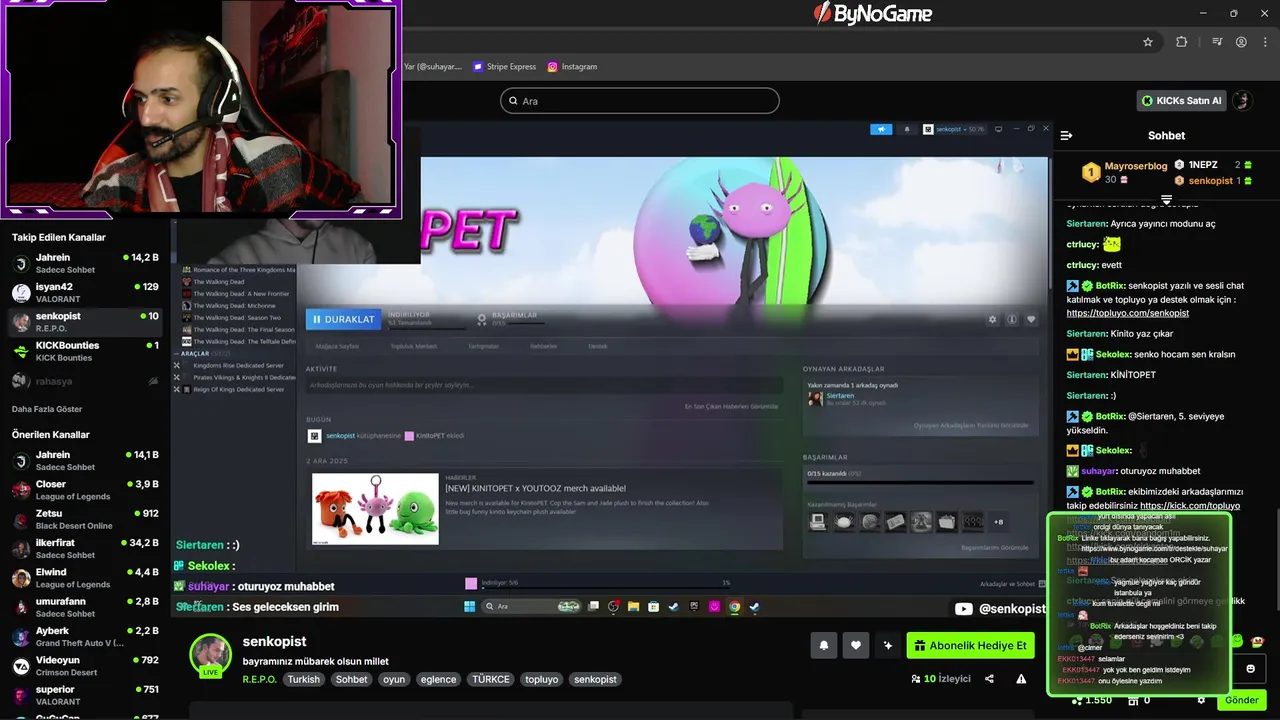Click the Steam activity comment input field
1280x720 pixels.
pyautogui.click(x=544, y=385)
